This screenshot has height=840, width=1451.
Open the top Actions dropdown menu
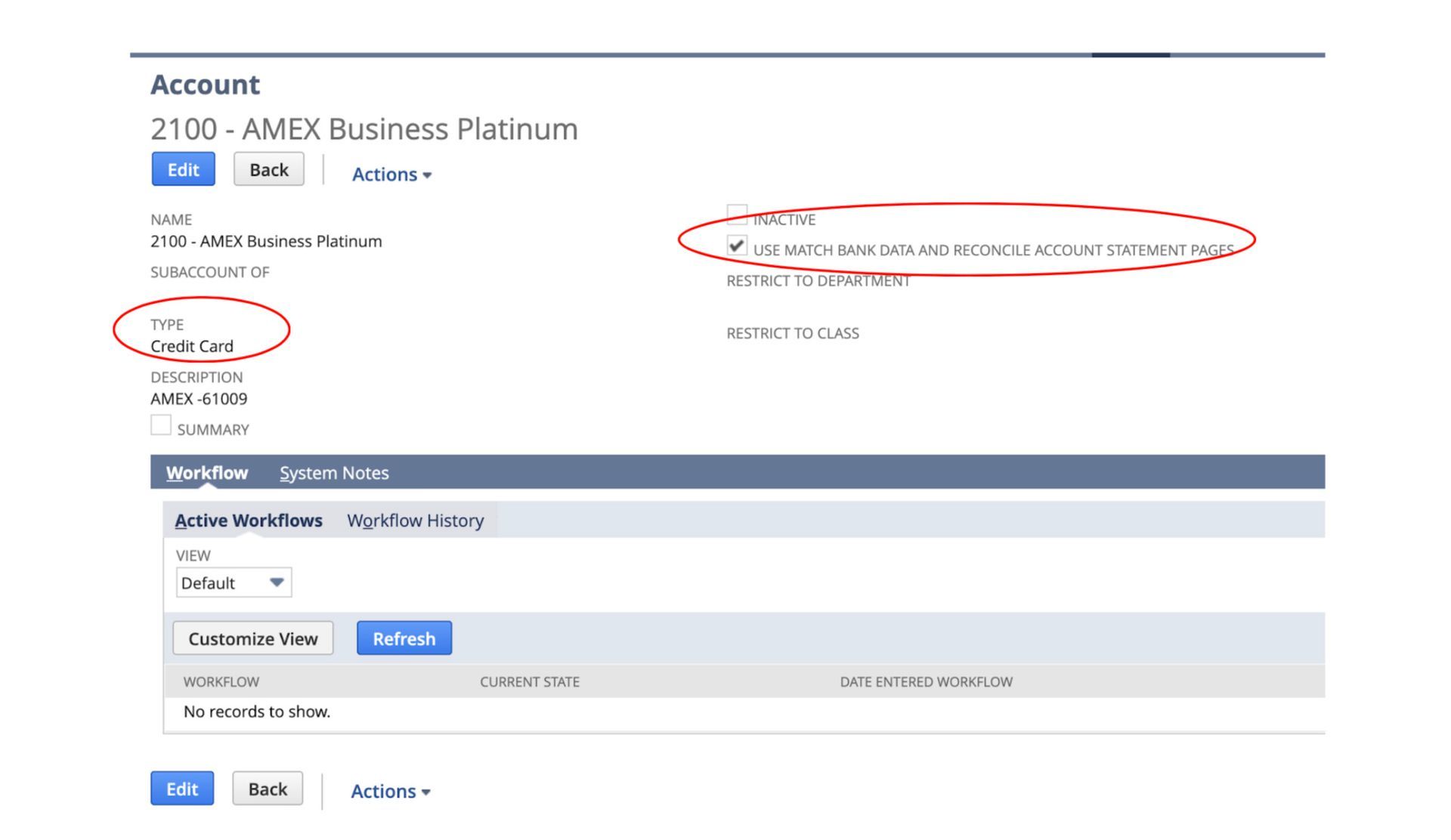click(x=391, y=174)
